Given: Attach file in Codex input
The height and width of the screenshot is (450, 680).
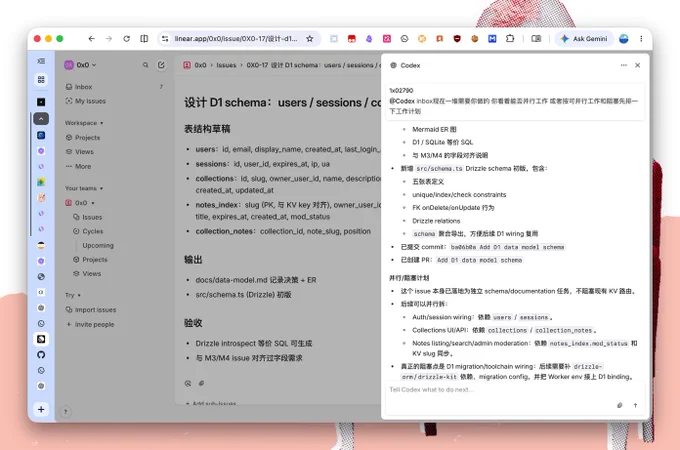Looking at the screenshot, I should pos(620,405).
